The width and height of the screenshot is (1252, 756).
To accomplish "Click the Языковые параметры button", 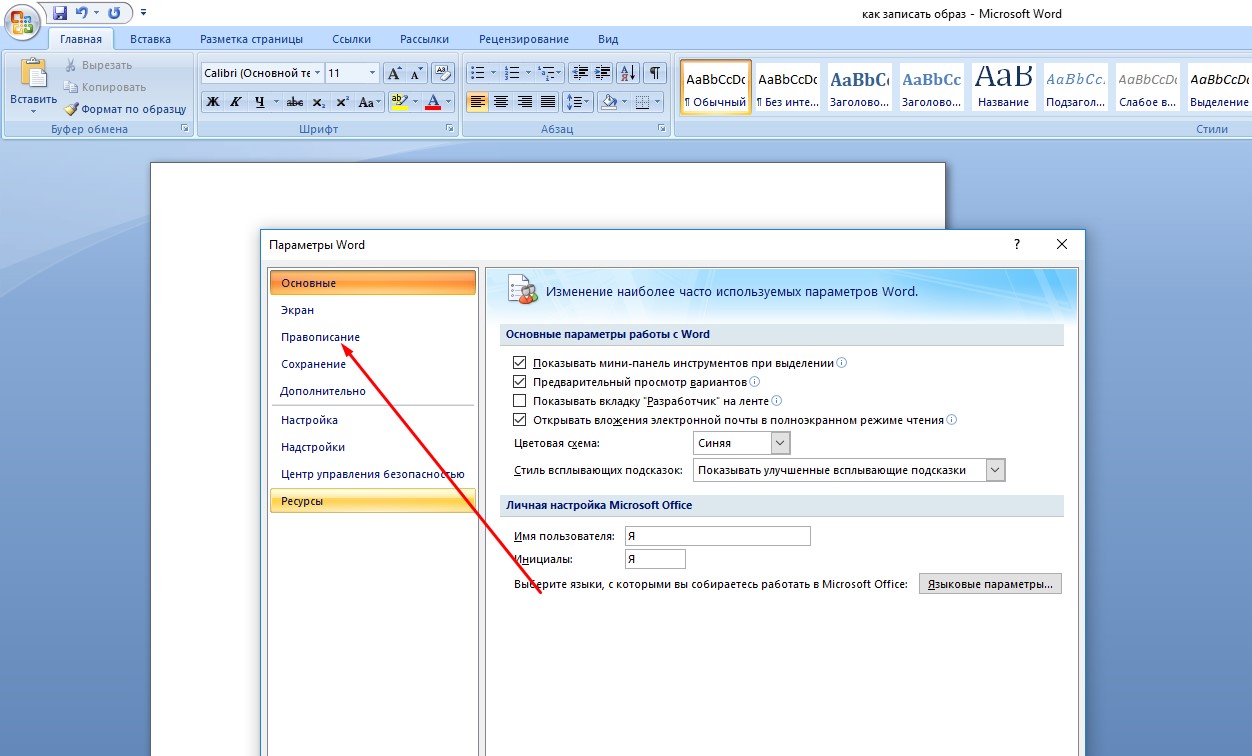I will point(990,584).
